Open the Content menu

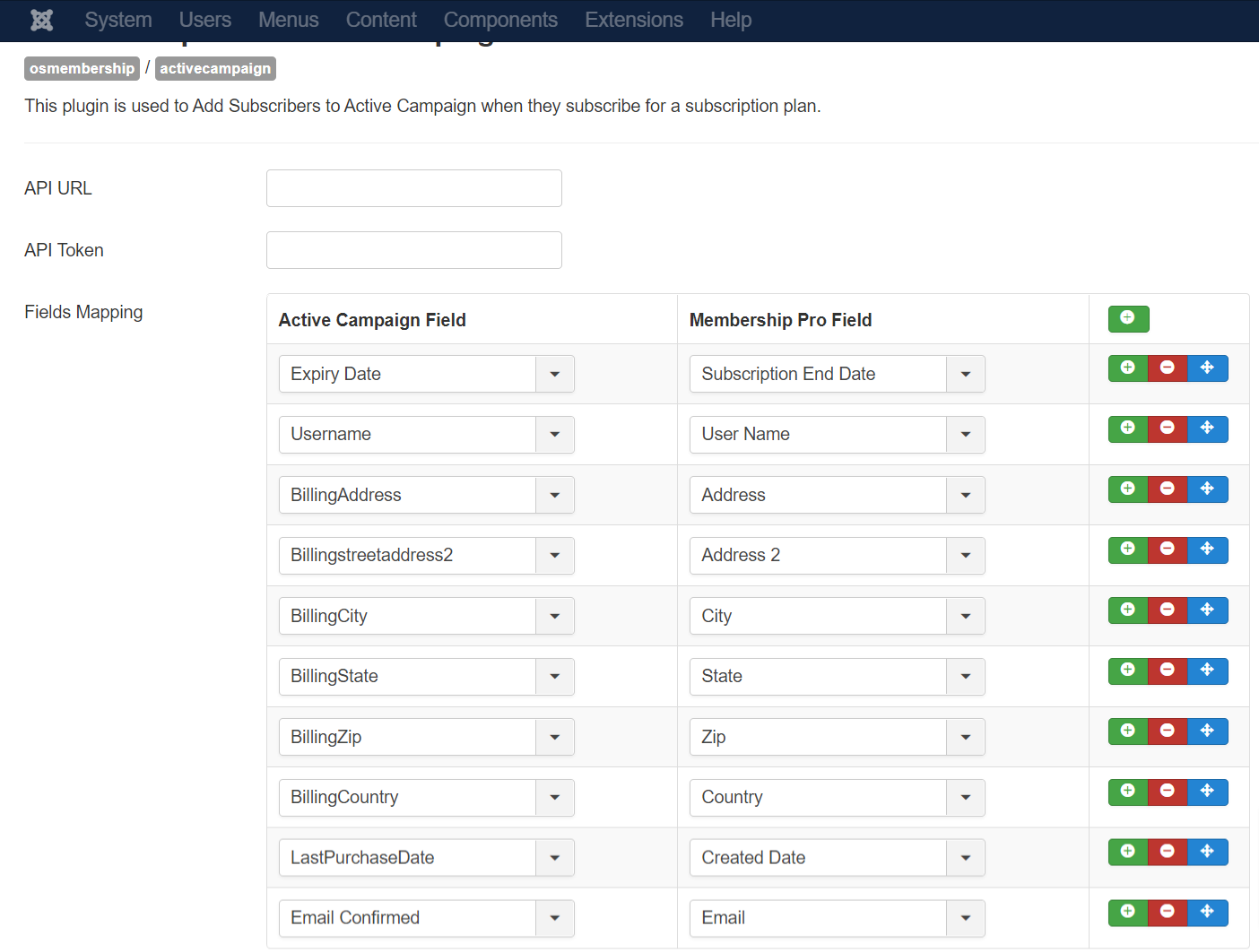coord(381,20)
